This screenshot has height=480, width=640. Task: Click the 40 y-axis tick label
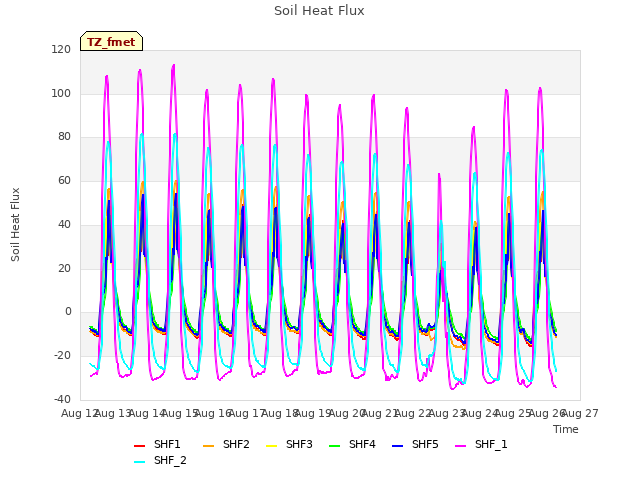64,224
